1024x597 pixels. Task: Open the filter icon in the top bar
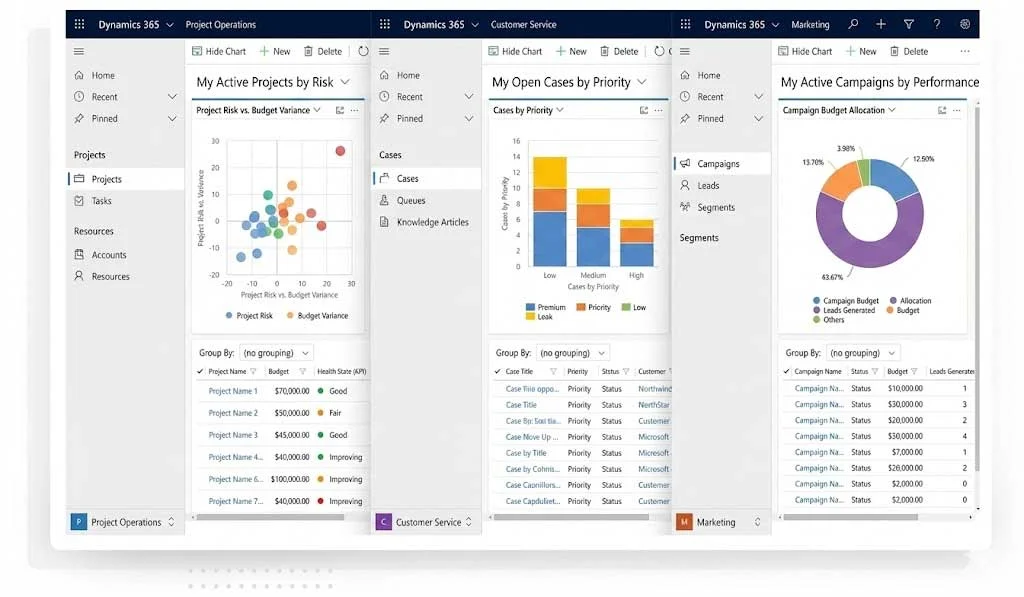tap(908, 23)
